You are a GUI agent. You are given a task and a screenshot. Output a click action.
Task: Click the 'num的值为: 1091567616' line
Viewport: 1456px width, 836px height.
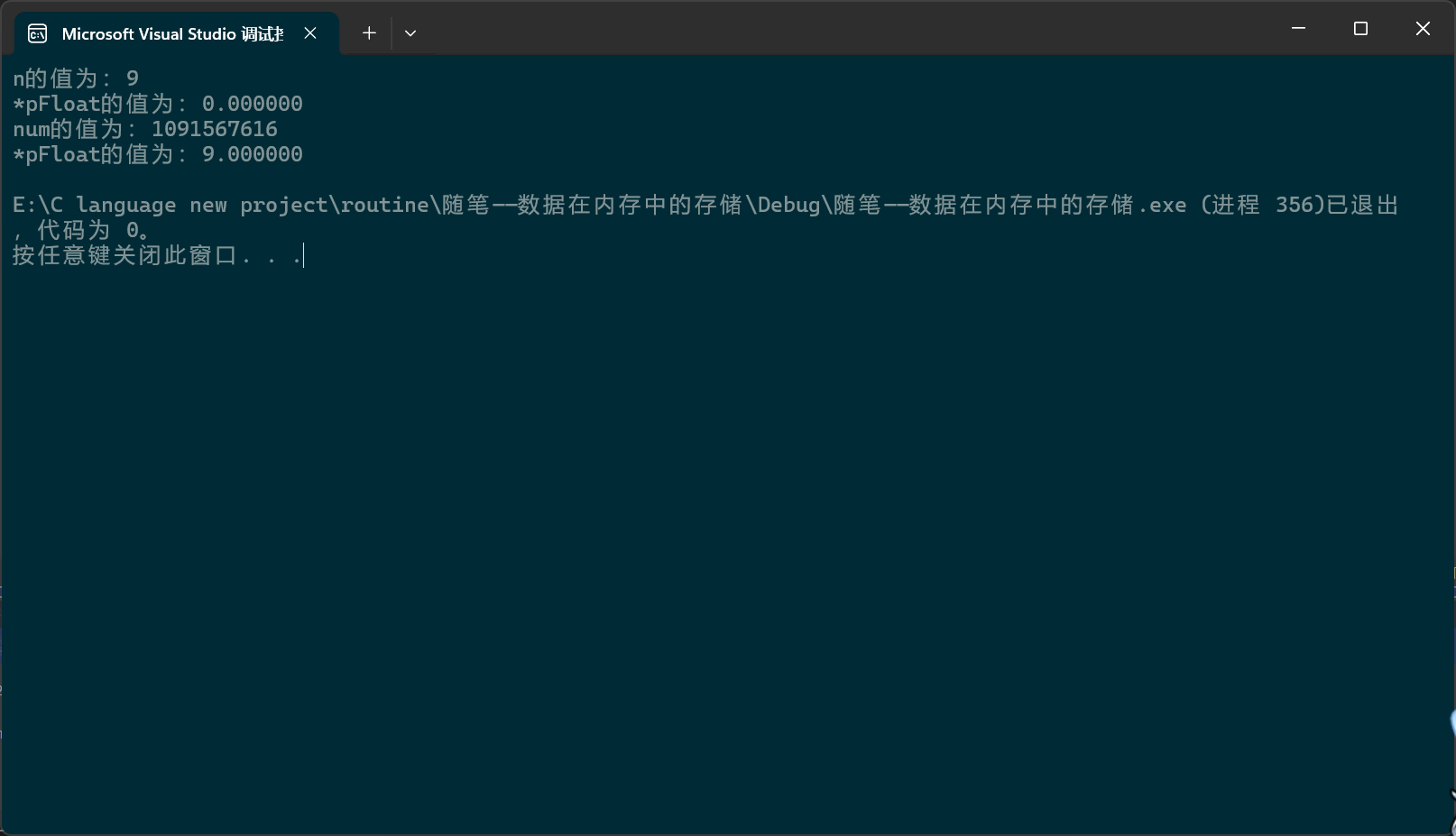point(145,129)
